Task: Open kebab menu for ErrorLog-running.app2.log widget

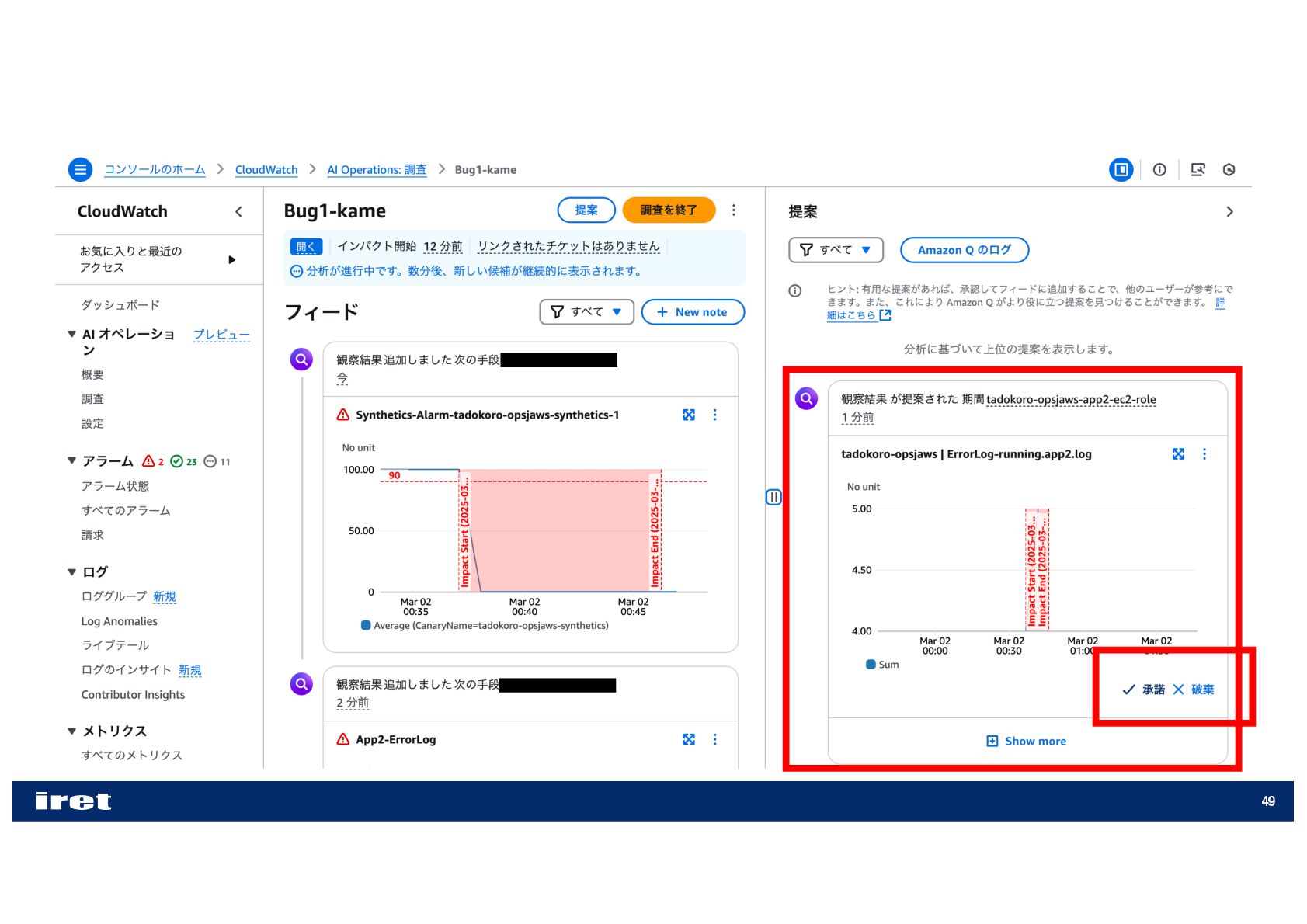Action: point(1204,453)
